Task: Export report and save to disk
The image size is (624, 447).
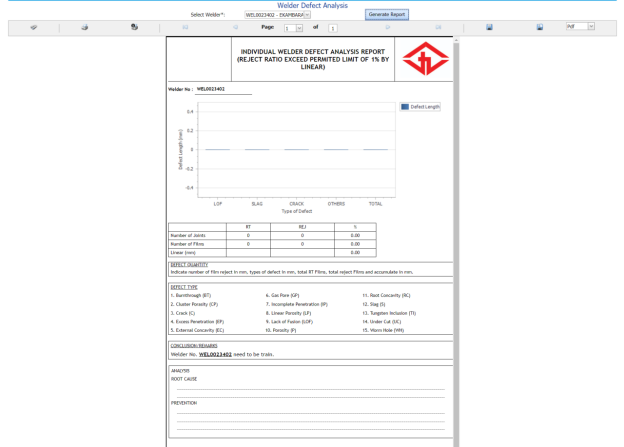Action: click(488, 28)
